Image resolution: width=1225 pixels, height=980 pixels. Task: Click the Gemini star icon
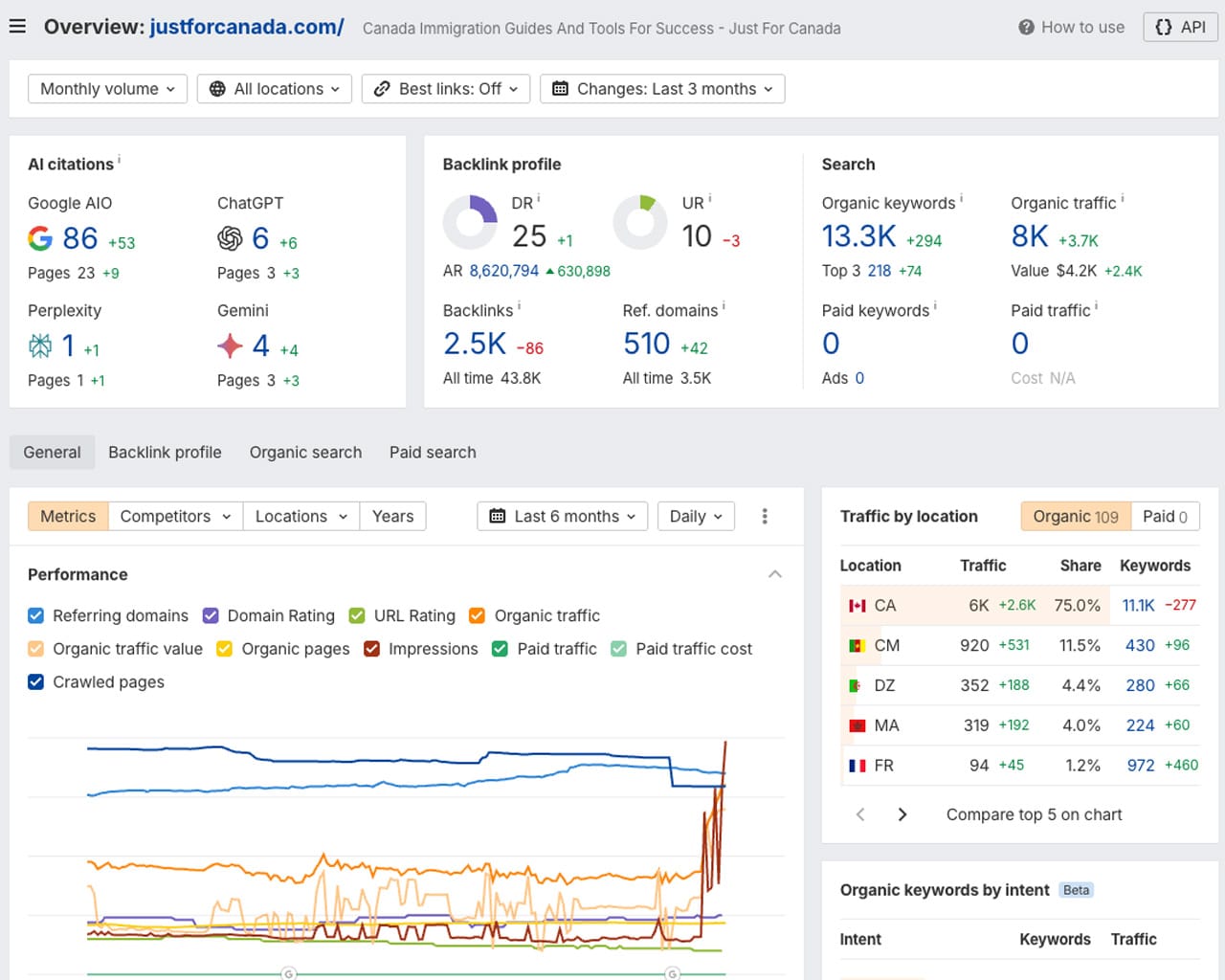[x=230, y=345]
